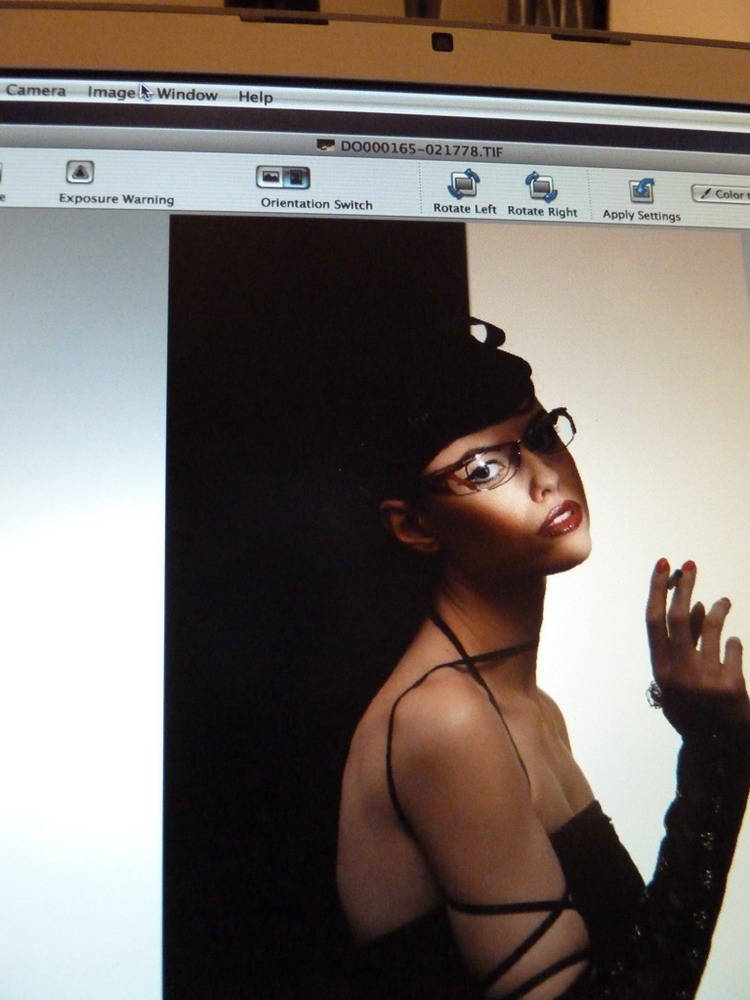Click the blank canvas left of the photo
Screen dimensions: 750x1000
(80, 600)
